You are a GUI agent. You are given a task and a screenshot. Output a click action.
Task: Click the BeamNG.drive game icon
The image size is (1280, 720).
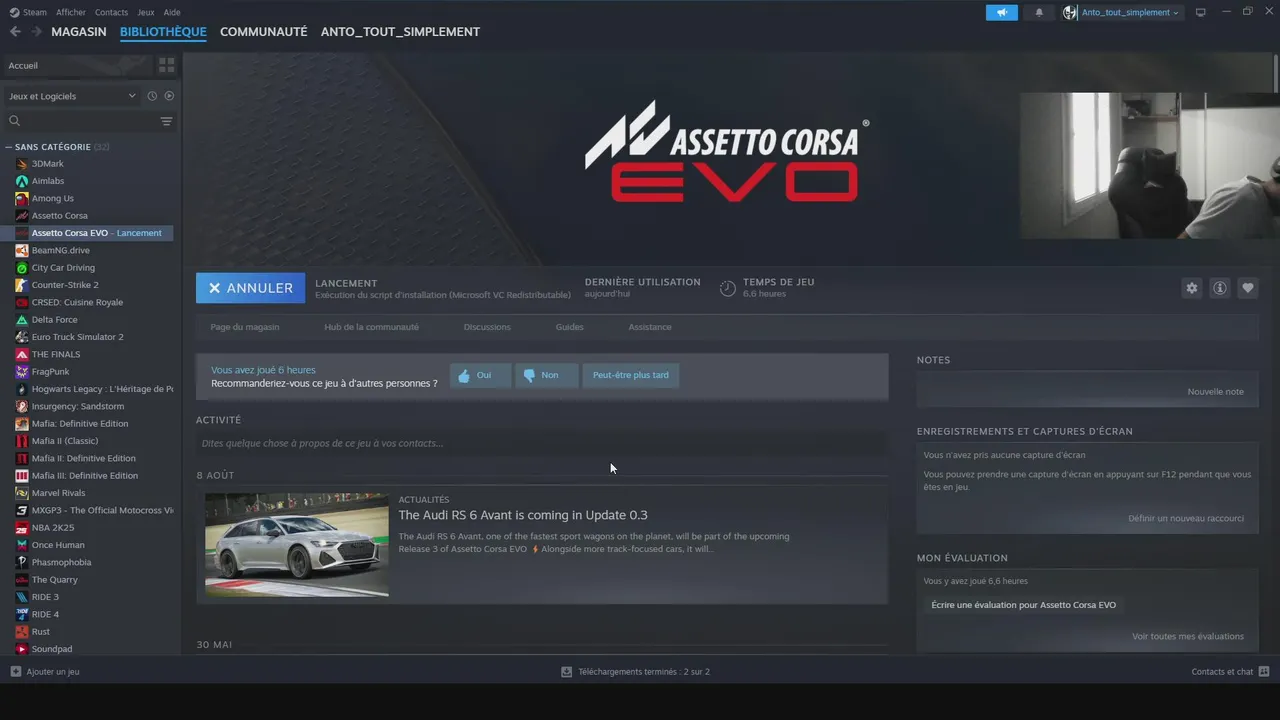[22, 250]
